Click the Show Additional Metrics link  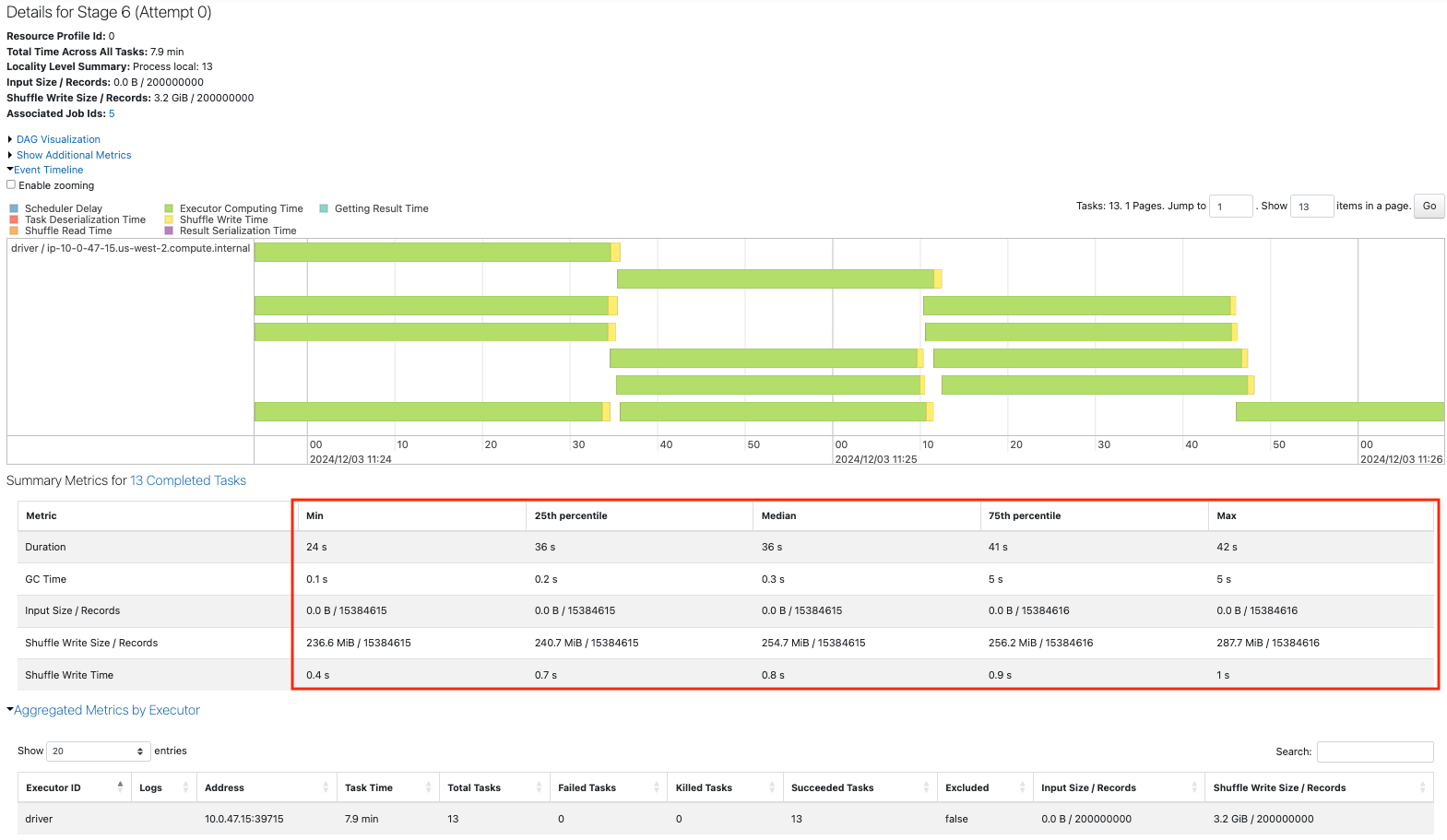74,155
